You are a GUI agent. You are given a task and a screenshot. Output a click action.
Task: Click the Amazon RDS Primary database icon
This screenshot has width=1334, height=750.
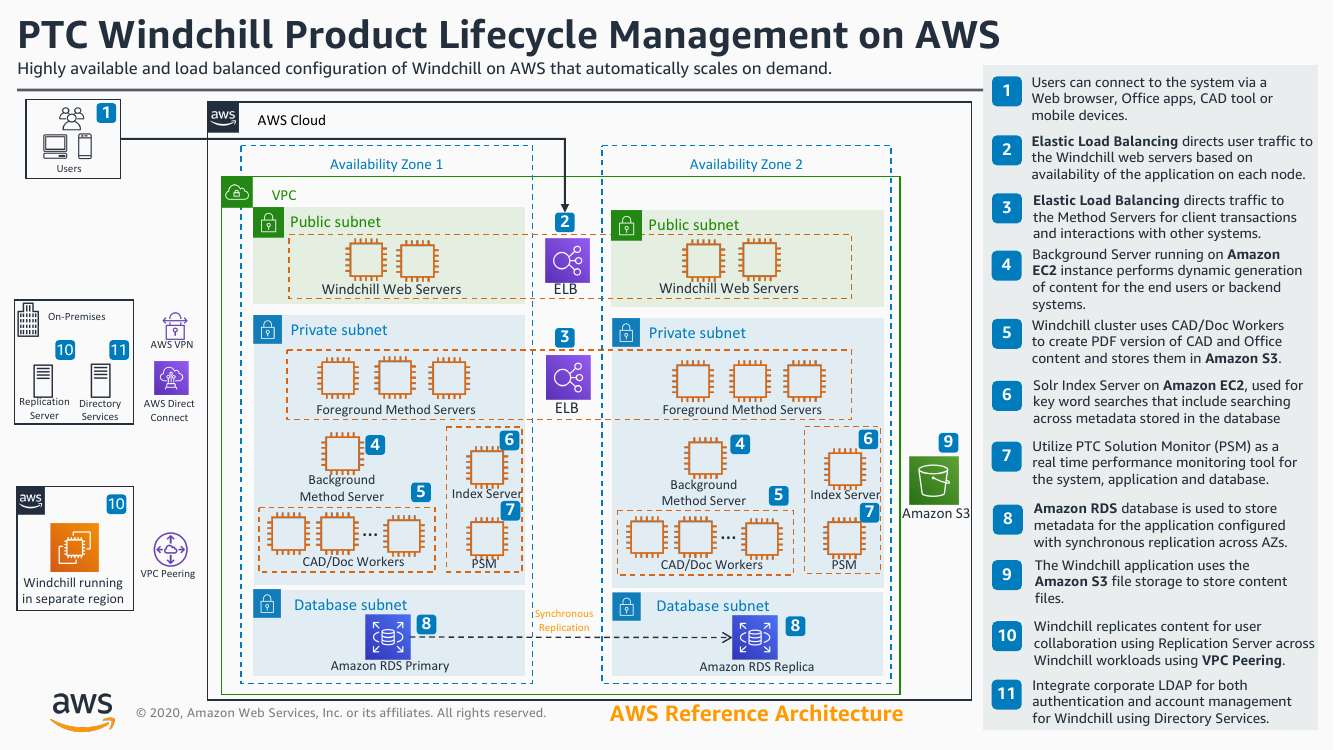[x=390, y=637]
